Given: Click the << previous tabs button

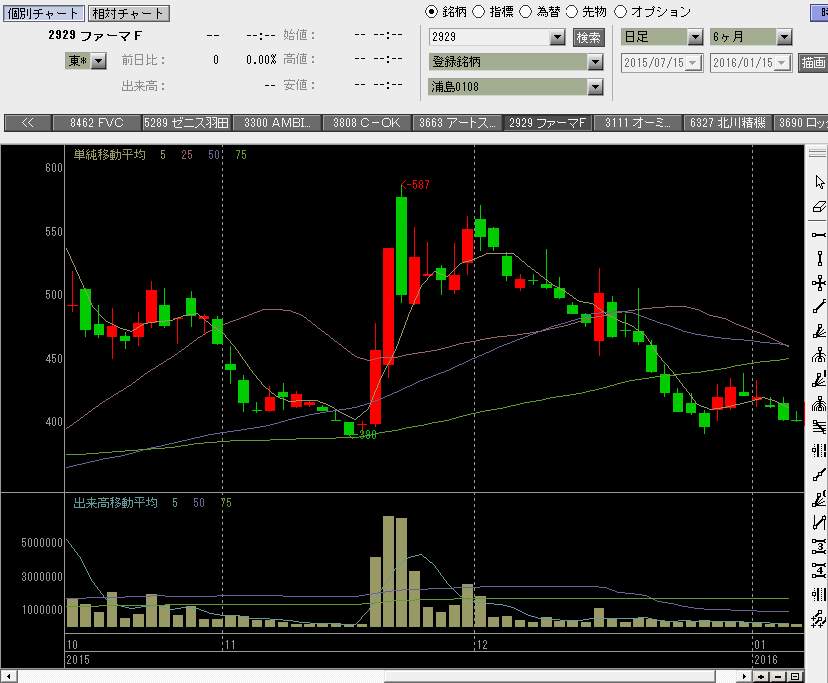Looking at the screenshot, I should 27,123.
